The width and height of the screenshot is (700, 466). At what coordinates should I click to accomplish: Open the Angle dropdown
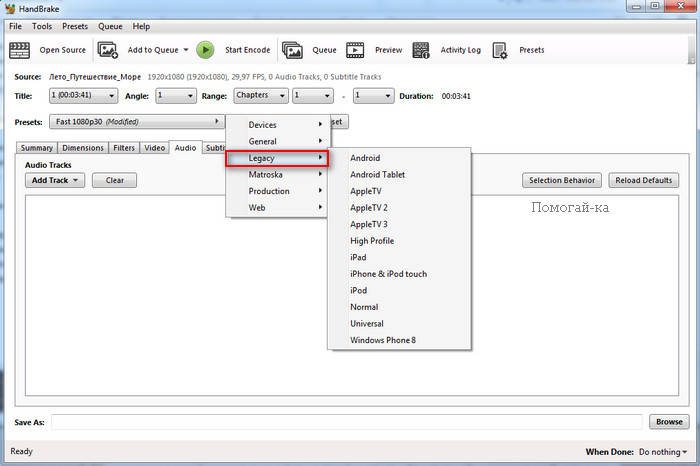click(176, 96)
